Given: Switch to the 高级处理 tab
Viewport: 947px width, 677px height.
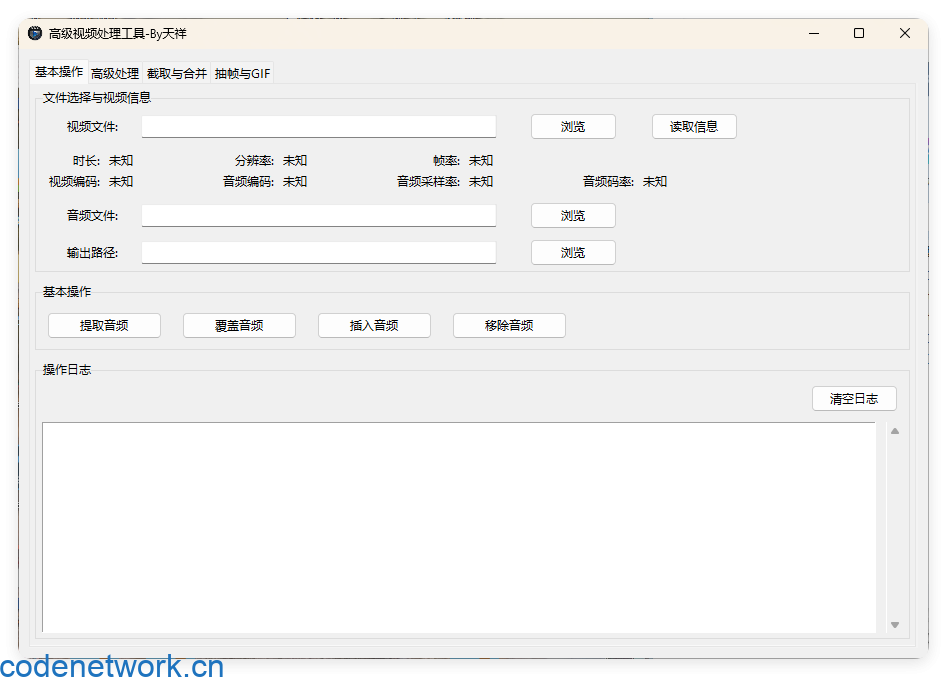Looking at the screenshot, I should [114, 72].
